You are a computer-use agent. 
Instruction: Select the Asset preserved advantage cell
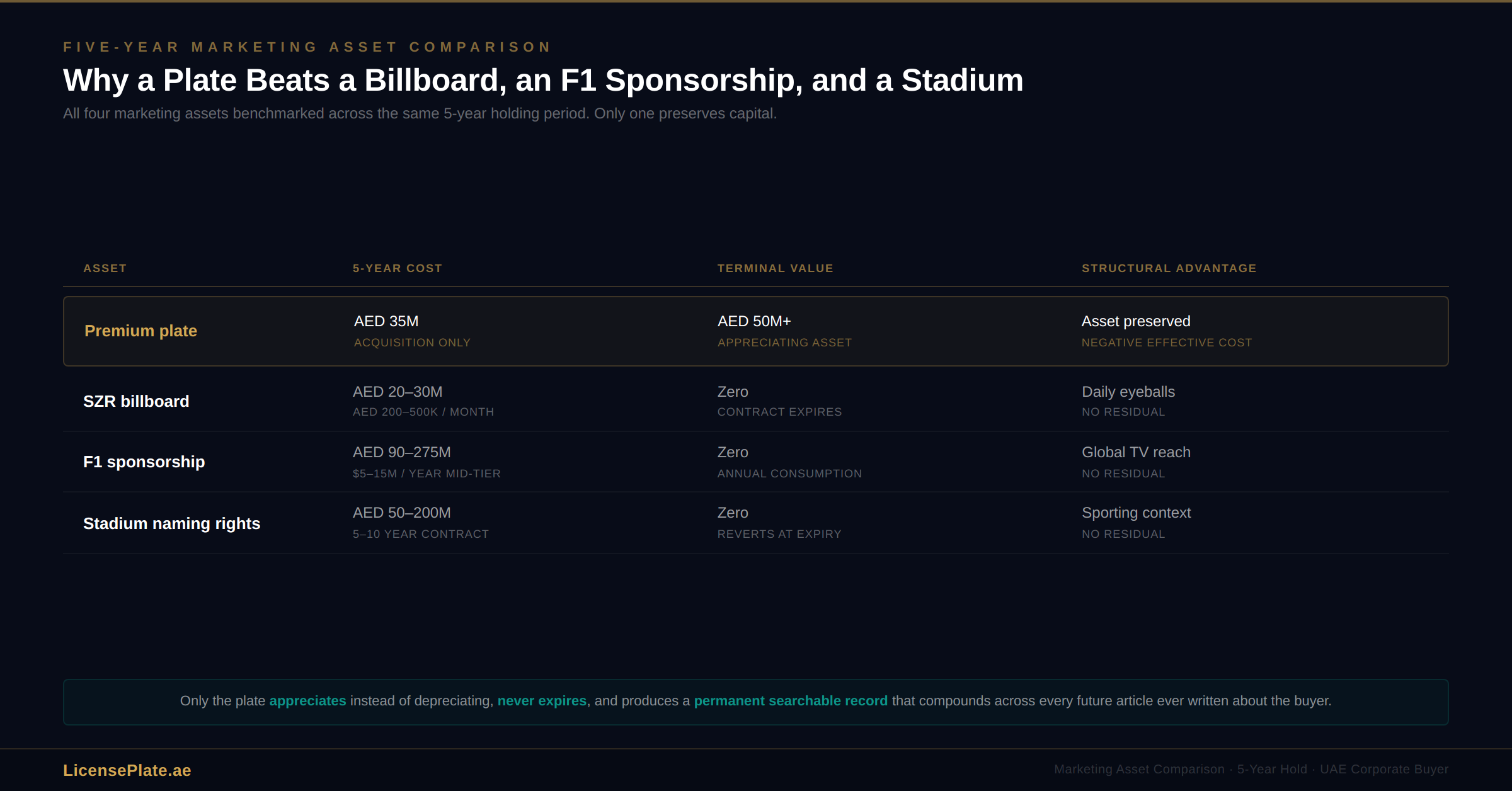[1136, 321]
